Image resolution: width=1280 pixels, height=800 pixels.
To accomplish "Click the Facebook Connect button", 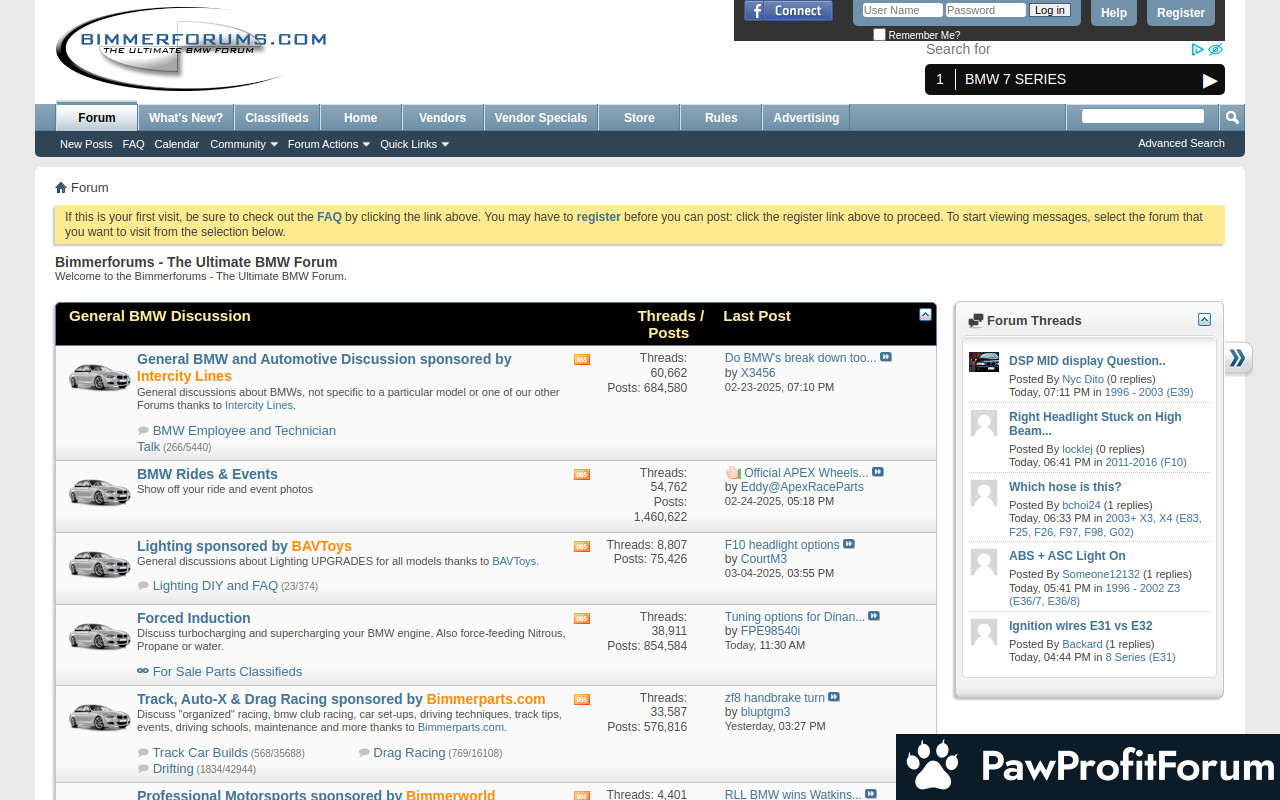I will (x=788, y=11).
